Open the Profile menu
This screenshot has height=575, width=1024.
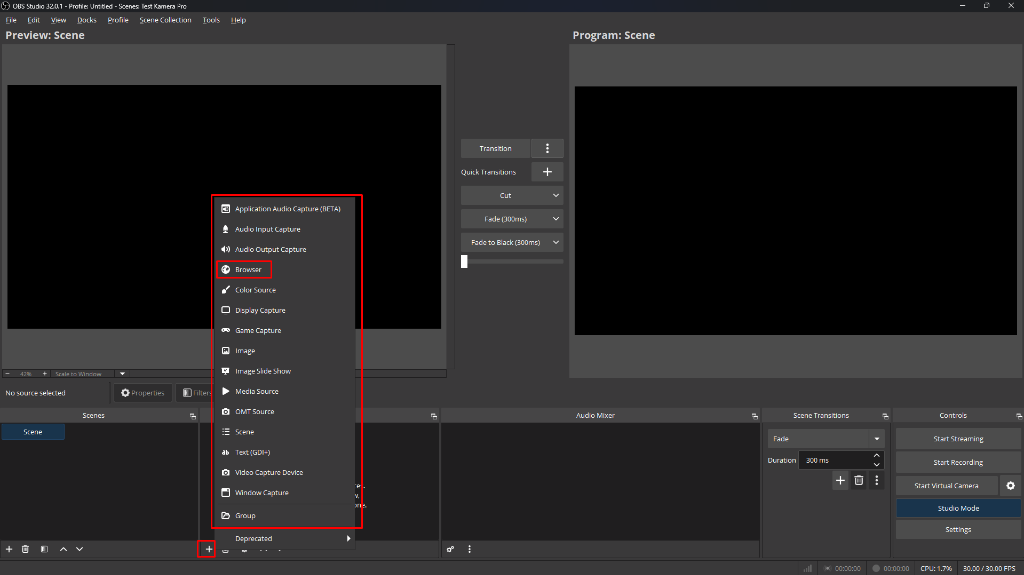click(118, 20)
